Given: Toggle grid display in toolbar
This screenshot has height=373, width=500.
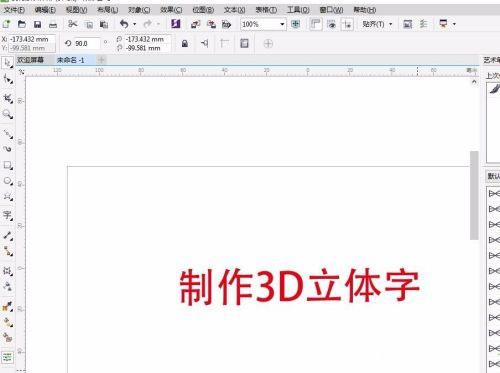Looking at the screenshot, I should pyautogui.click(x=331, y=24).
